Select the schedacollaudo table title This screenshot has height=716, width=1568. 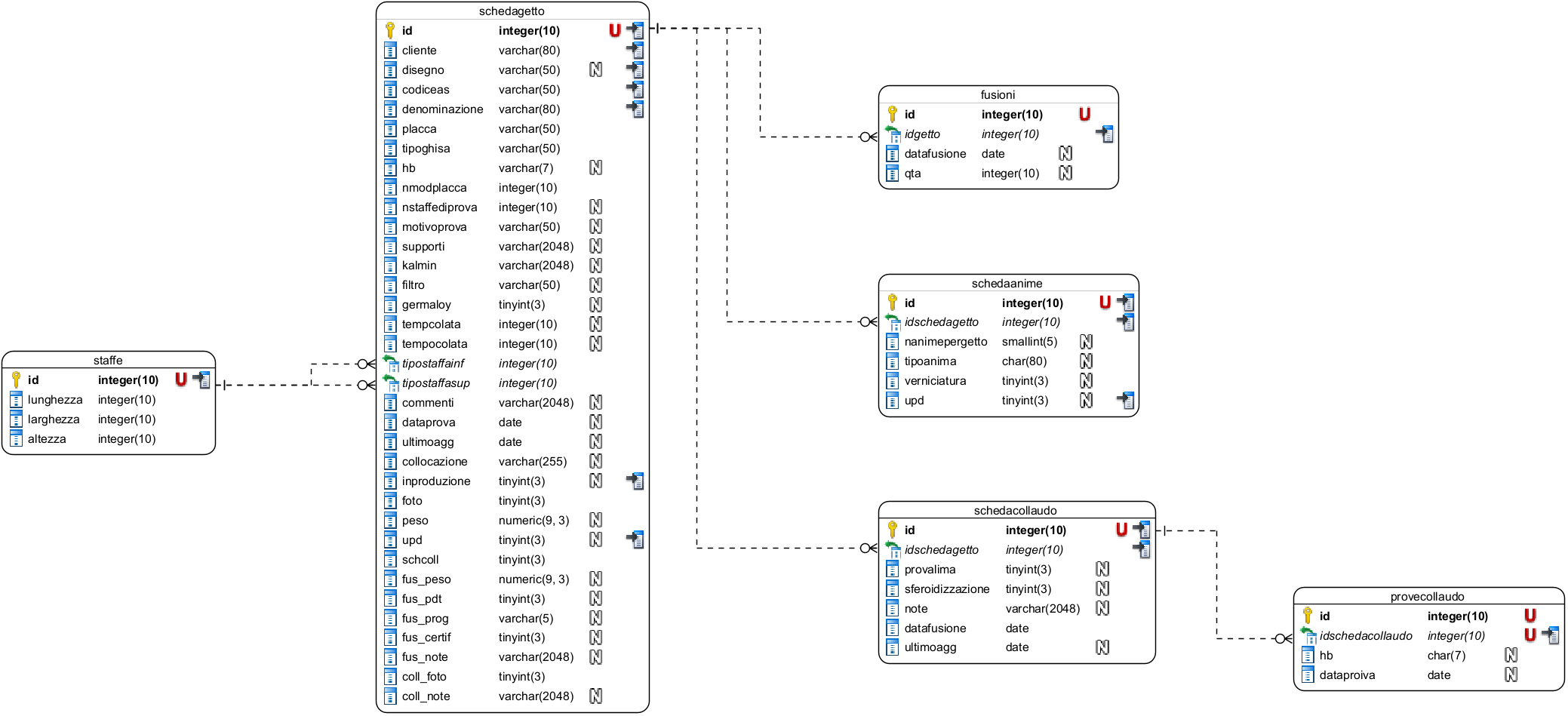(1015, 511)
